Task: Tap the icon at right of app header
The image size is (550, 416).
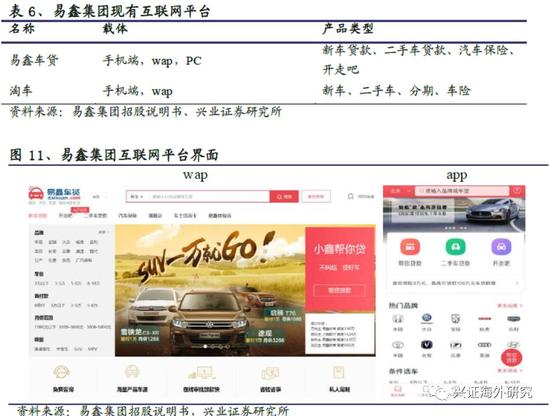Action: tap(517, 191)
